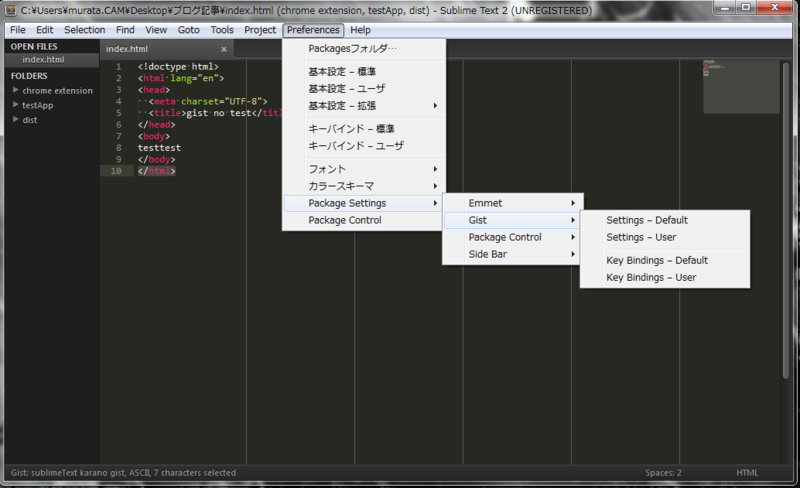Change syntax via HTML status label
This screenshot has width=800, height=488.
click(x=747, y=473)
